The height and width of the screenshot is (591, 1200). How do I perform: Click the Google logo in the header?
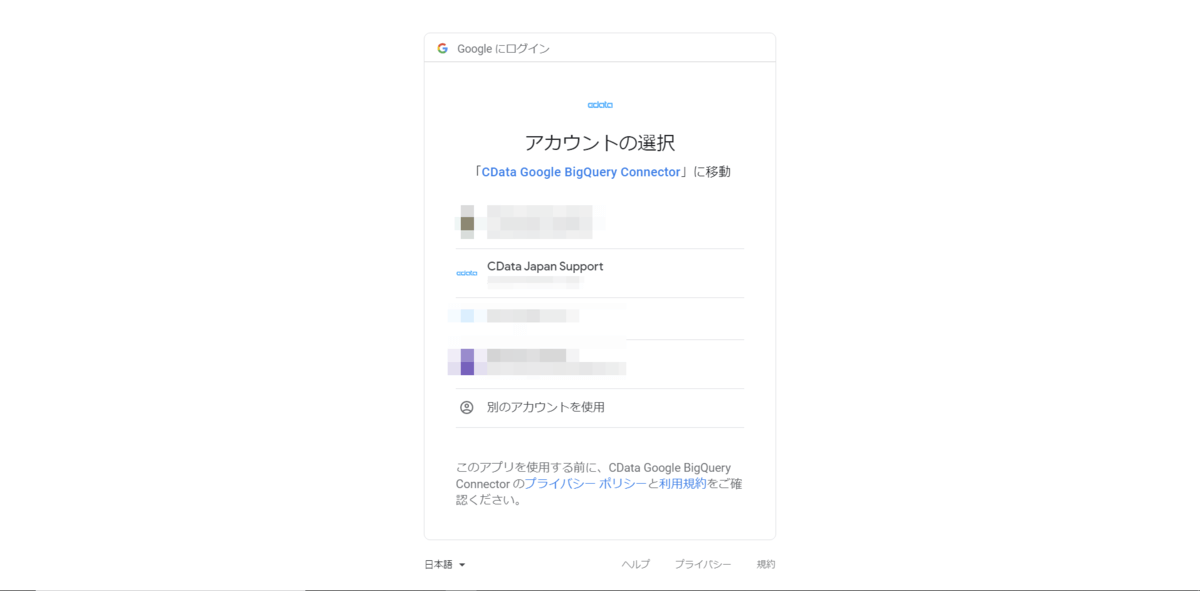click(442, 48)
